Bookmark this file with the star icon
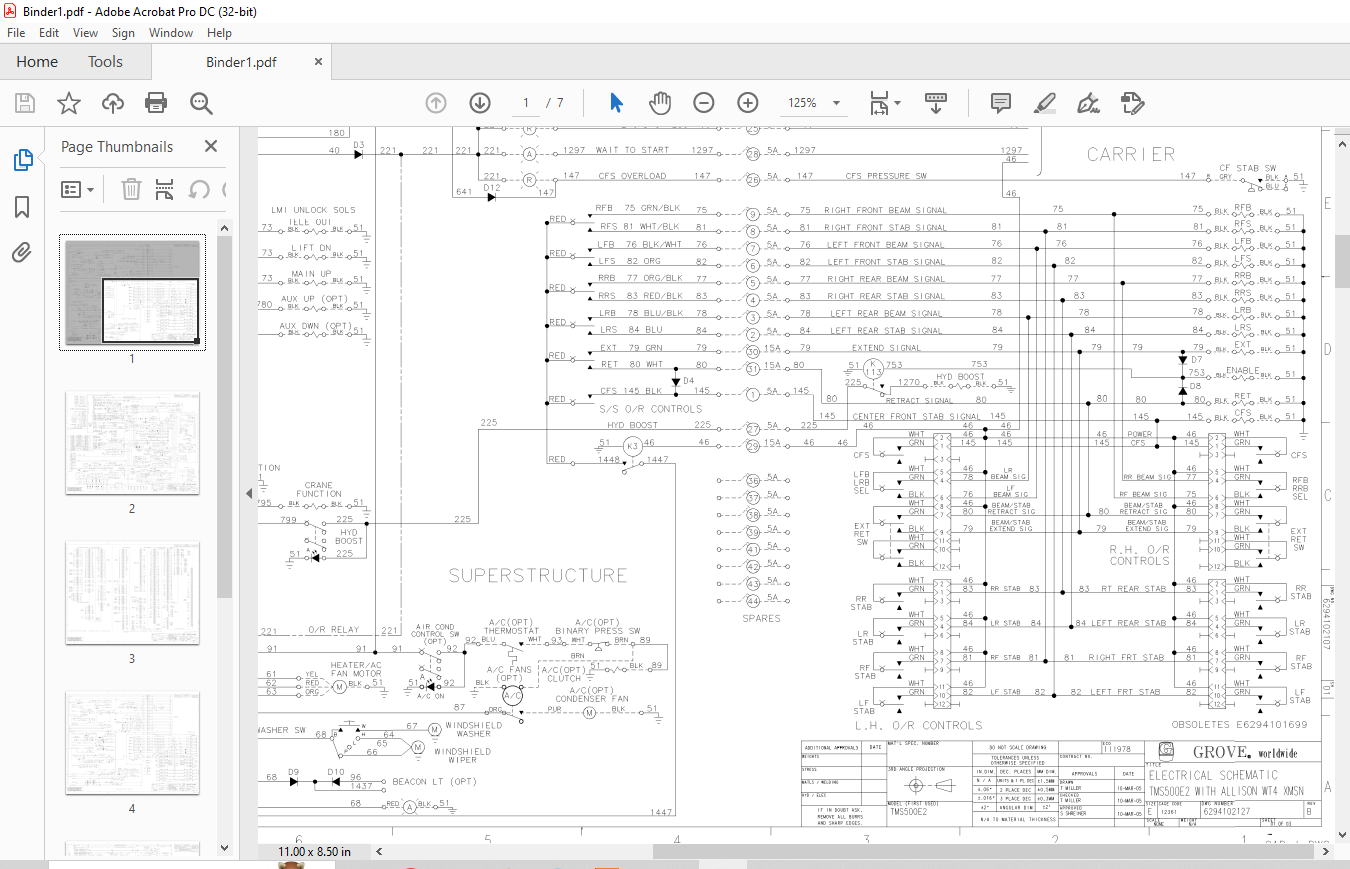This screenshot has width=1350, height=869. [68, 103]
